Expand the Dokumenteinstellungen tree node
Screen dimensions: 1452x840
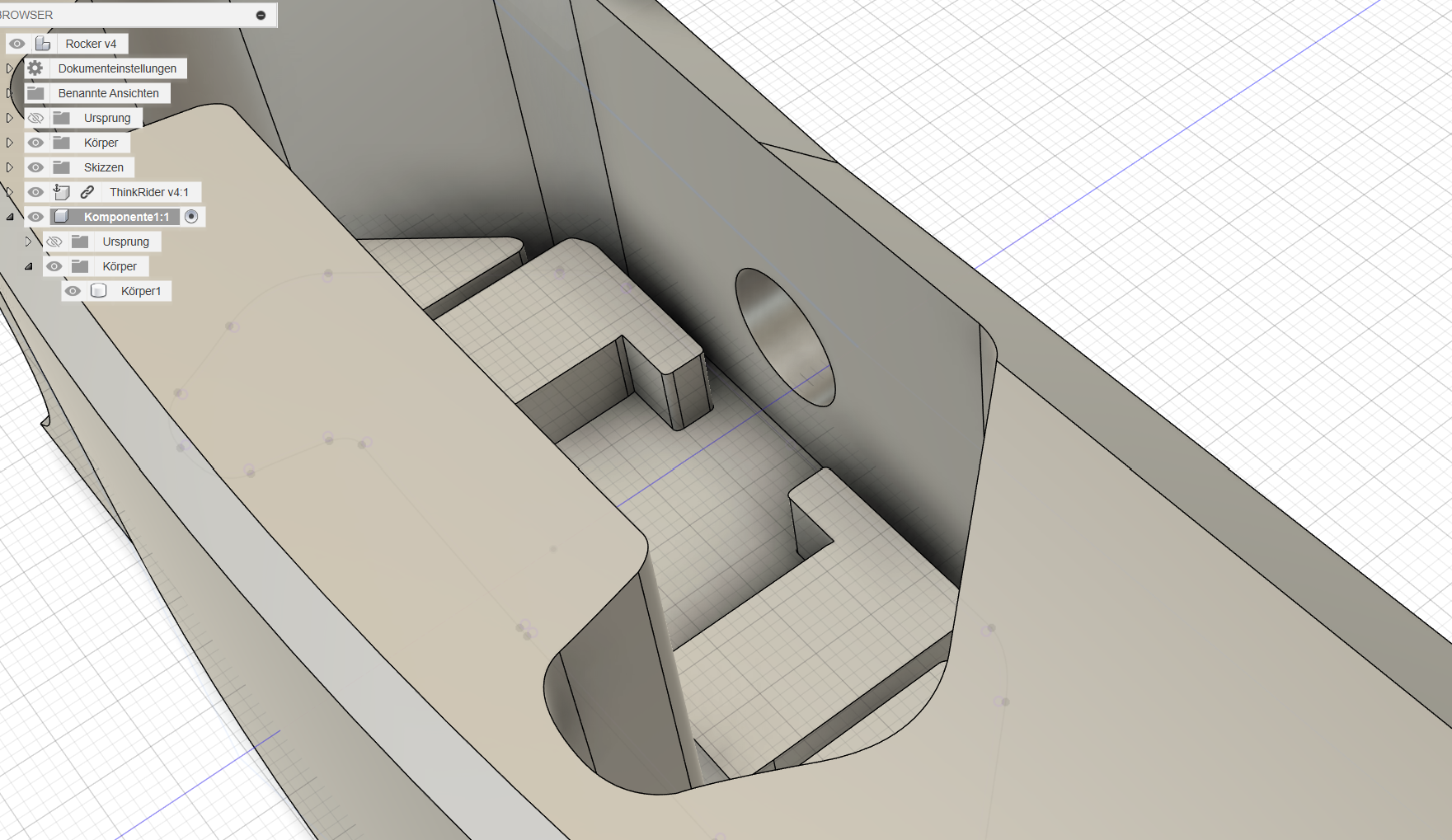pos(10,68)
